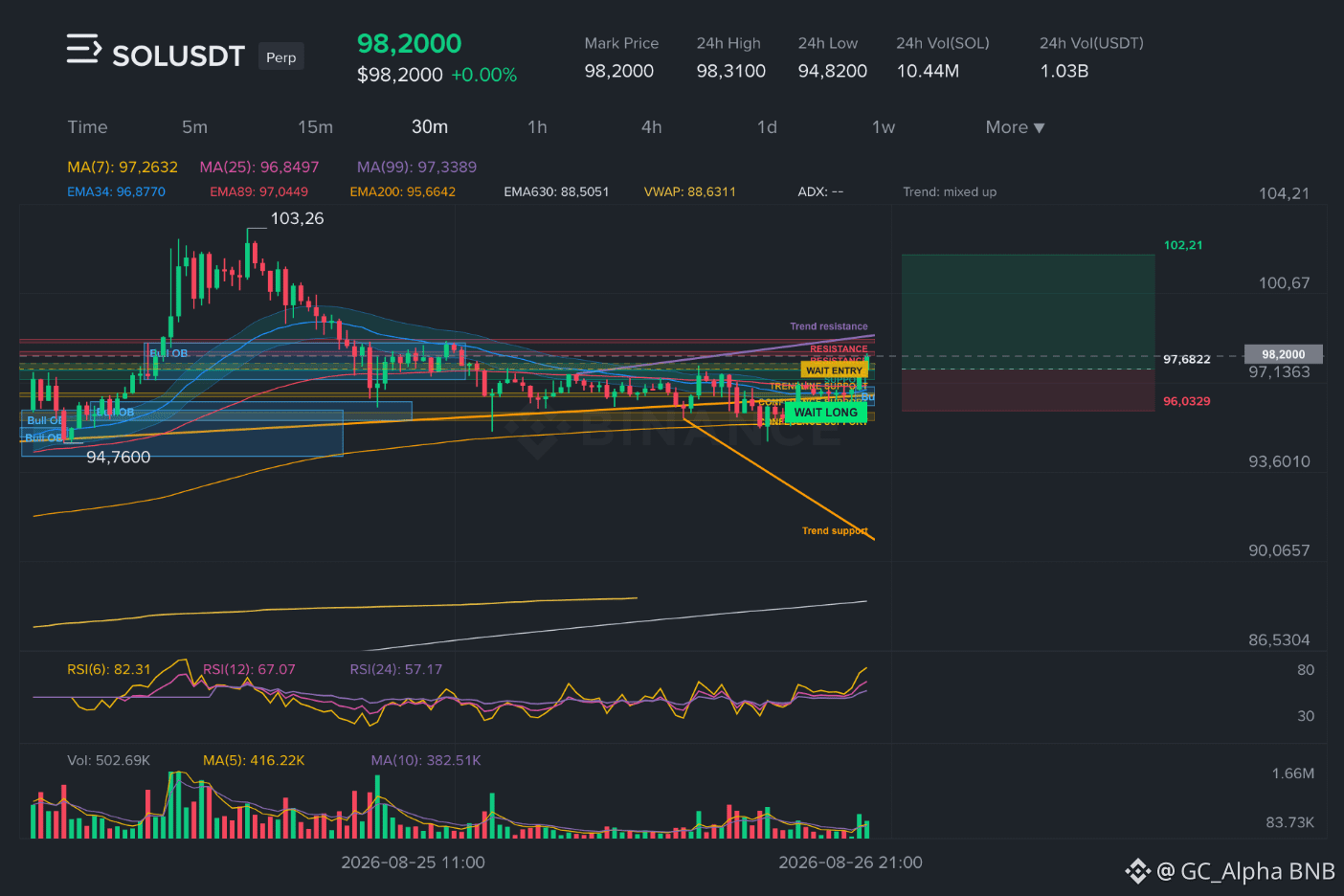Click the 103,26 swing high label
The image size is (1344, 896).
click(297, 218)
